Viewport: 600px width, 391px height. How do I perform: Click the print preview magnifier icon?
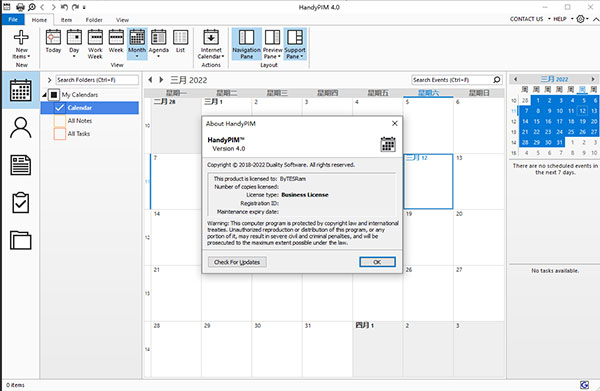pyautogui.click(x=32, y=7)
